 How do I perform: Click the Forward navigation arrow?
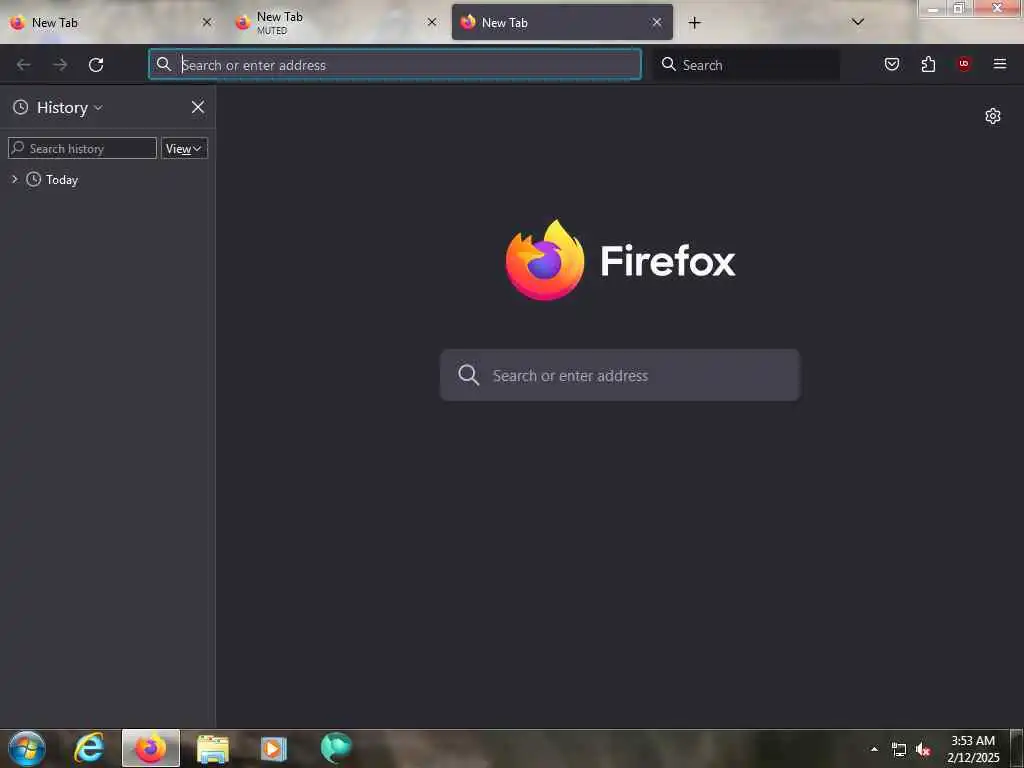(60, 65)
